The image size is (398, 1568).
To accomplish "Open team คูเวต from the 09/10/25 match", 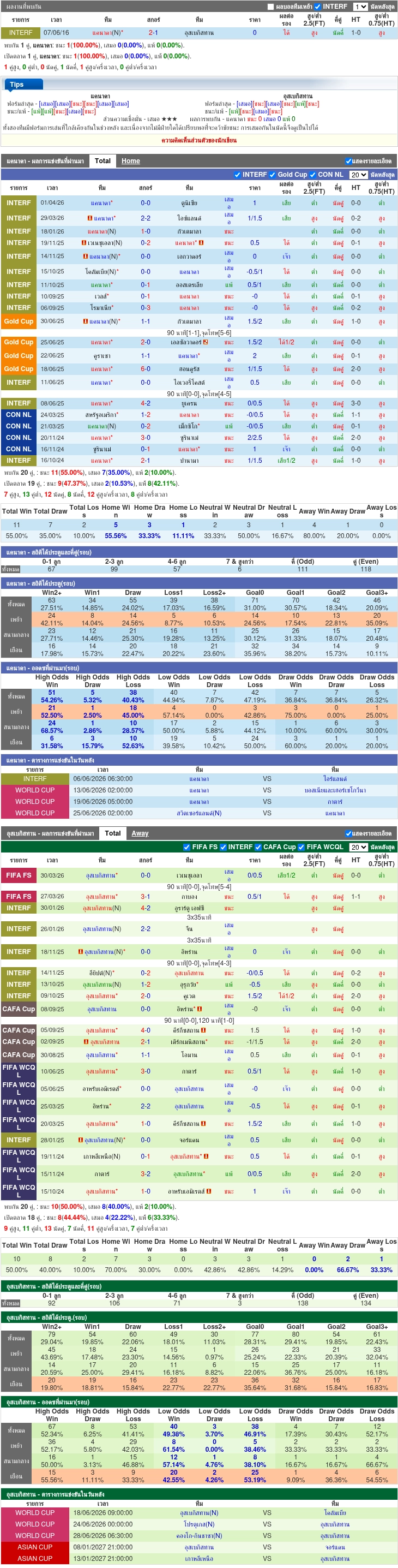I will (189, 997).
